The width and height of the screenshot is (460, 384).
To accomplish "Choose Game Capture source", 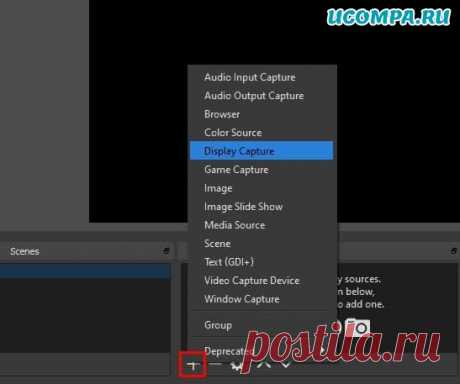I will pyautogui.click(x=261, y=170).
